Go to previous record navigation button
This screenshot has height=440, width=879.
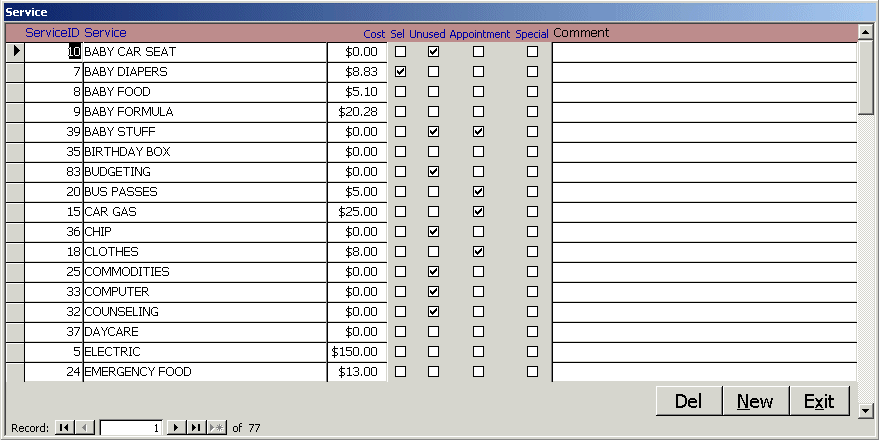point(84,428)
